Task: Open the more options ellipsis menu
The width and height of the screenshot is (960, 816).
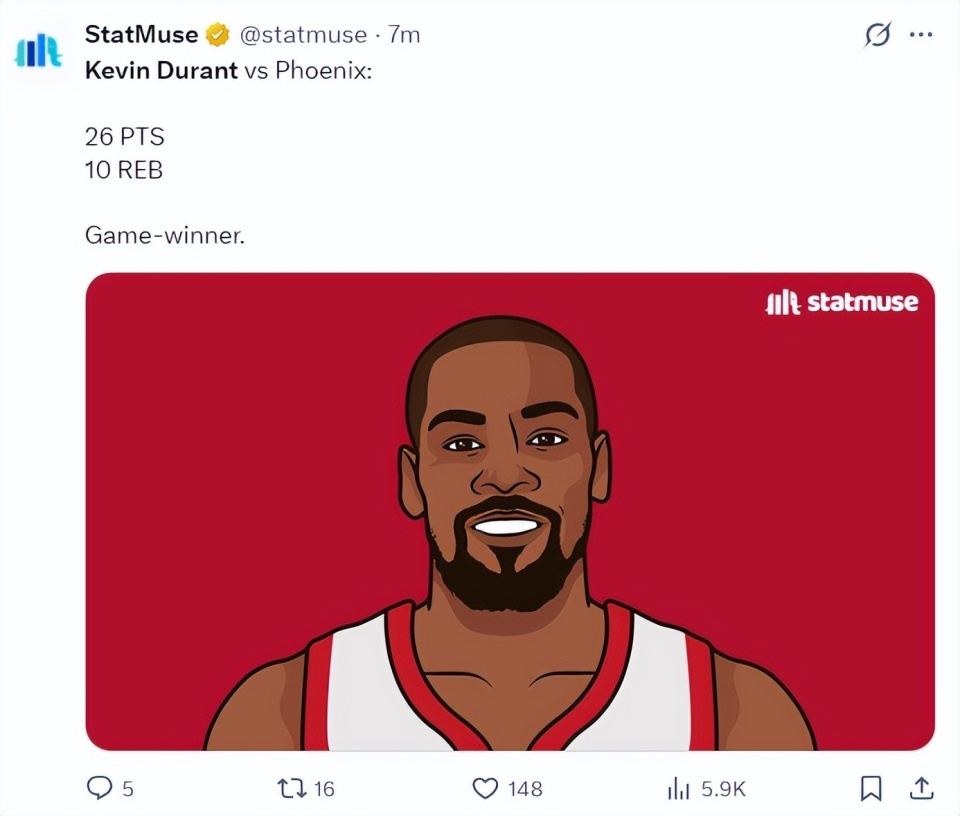Action: 920,35
